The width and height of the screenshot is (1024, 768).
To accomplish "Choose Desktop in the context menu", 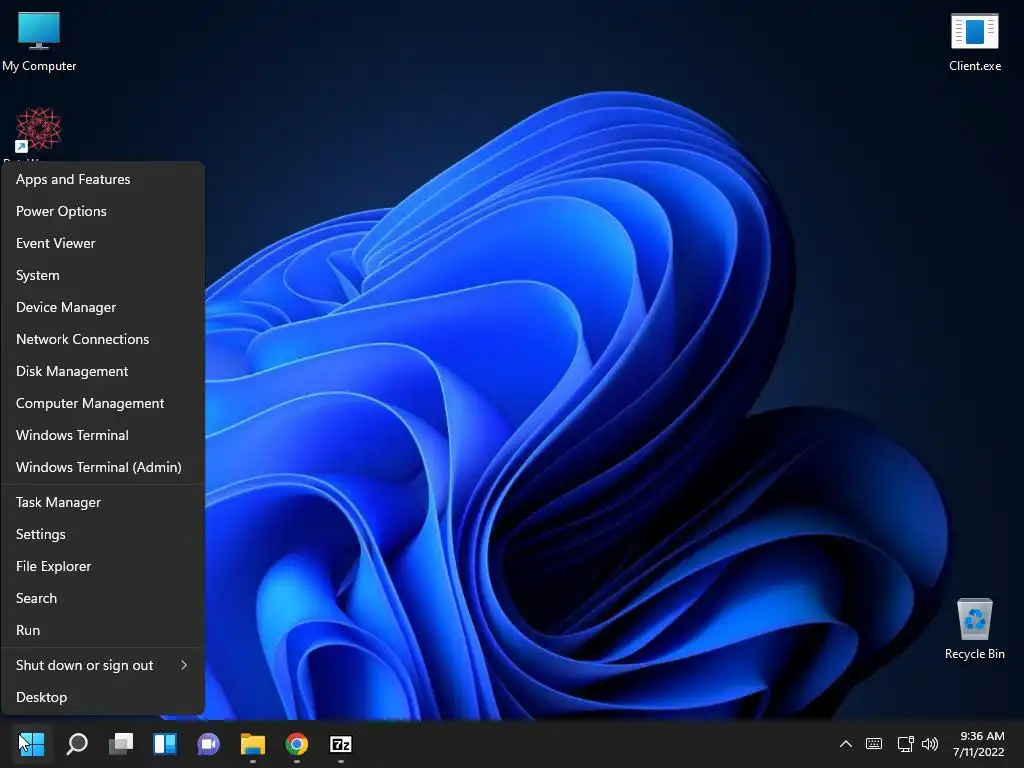I will tap(103, 697).
